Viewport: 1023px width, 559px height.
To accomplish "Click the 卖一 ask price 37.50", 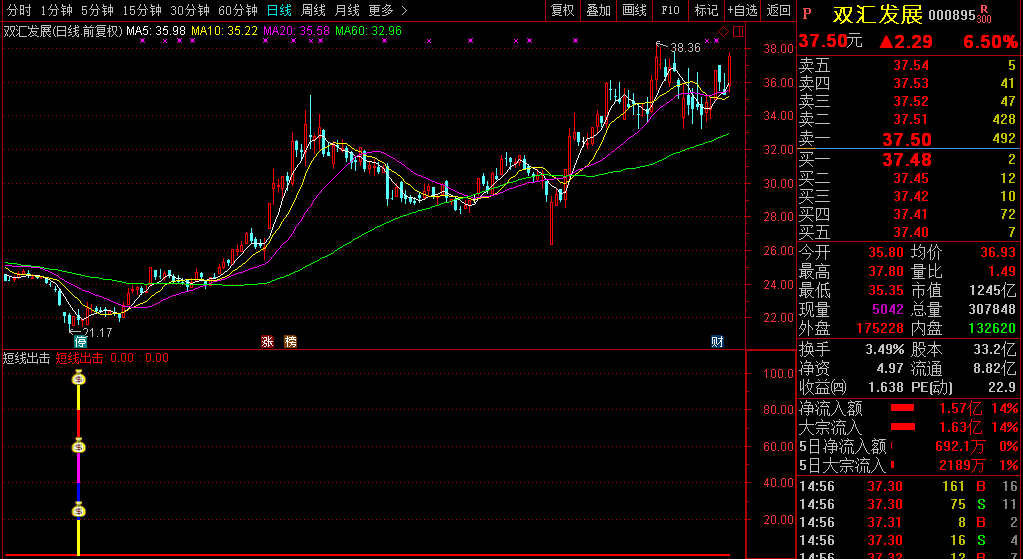I will tap(907, 140).
